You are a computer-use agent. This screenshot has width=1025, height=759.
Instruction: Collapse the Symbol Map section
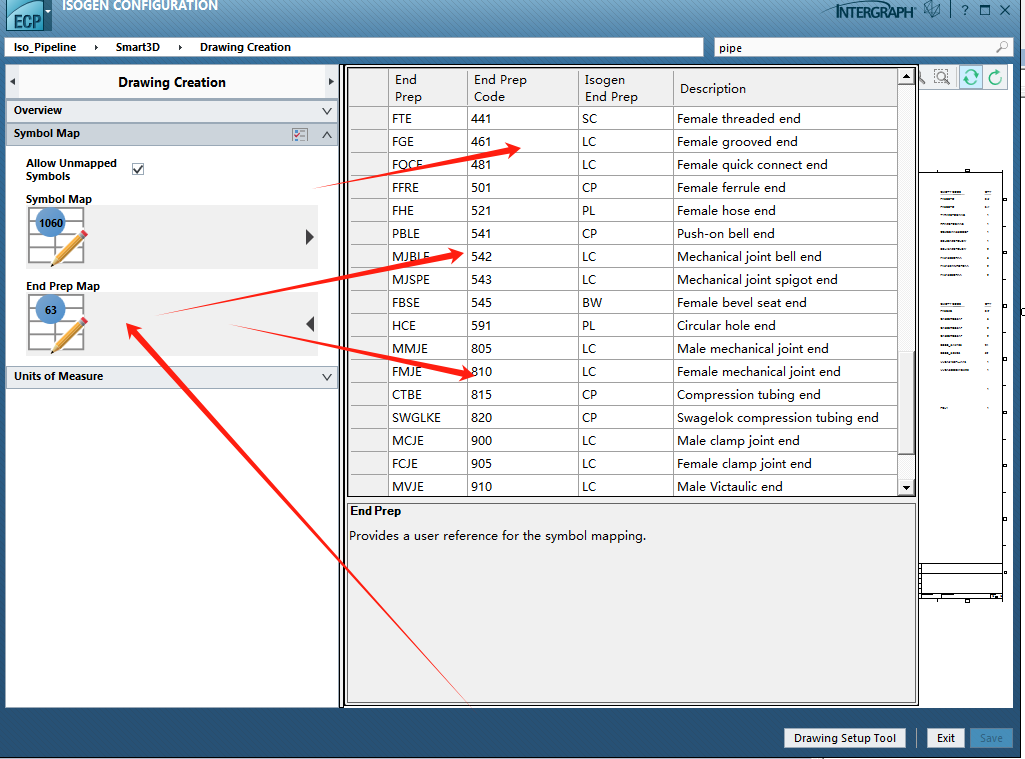tap(327, 135)
